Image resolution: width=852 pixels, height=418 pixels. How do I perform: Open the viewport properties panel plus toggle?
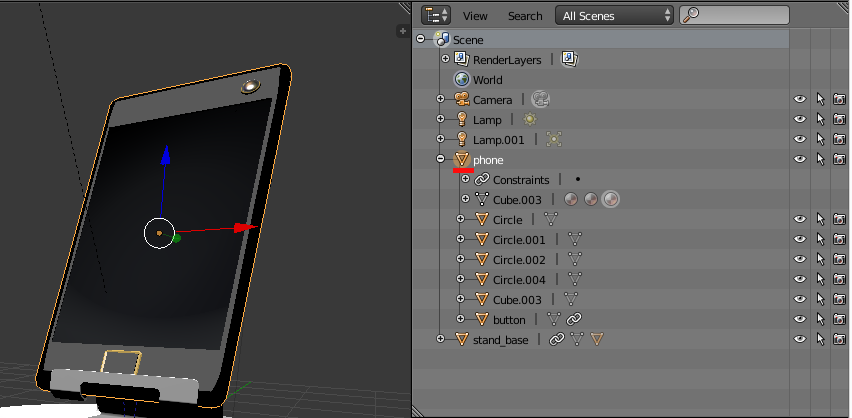pyautogui.click(x=402, y=31)
